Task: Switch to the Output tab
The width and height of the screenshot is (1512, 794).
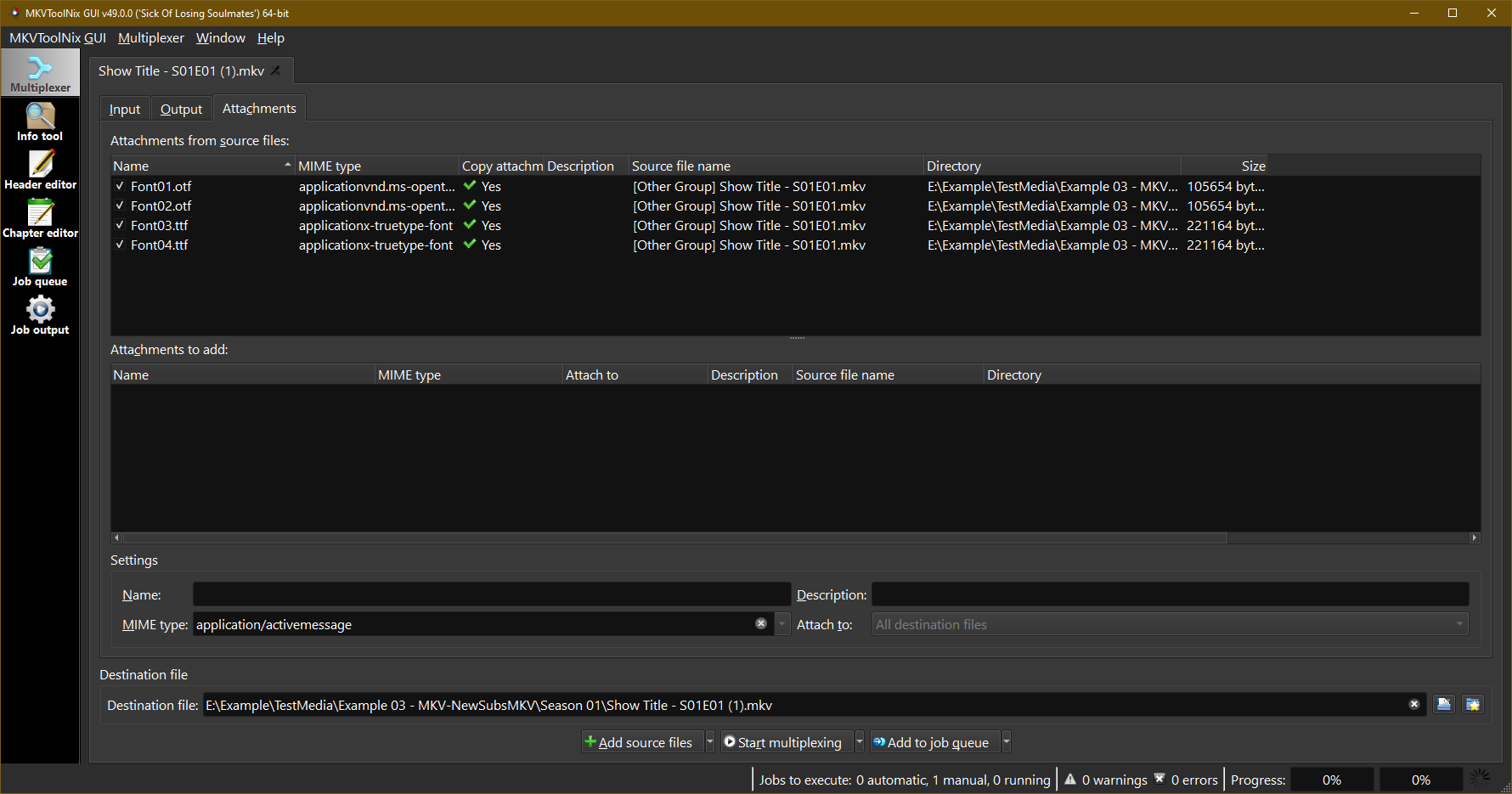Action: coord(180,108)
